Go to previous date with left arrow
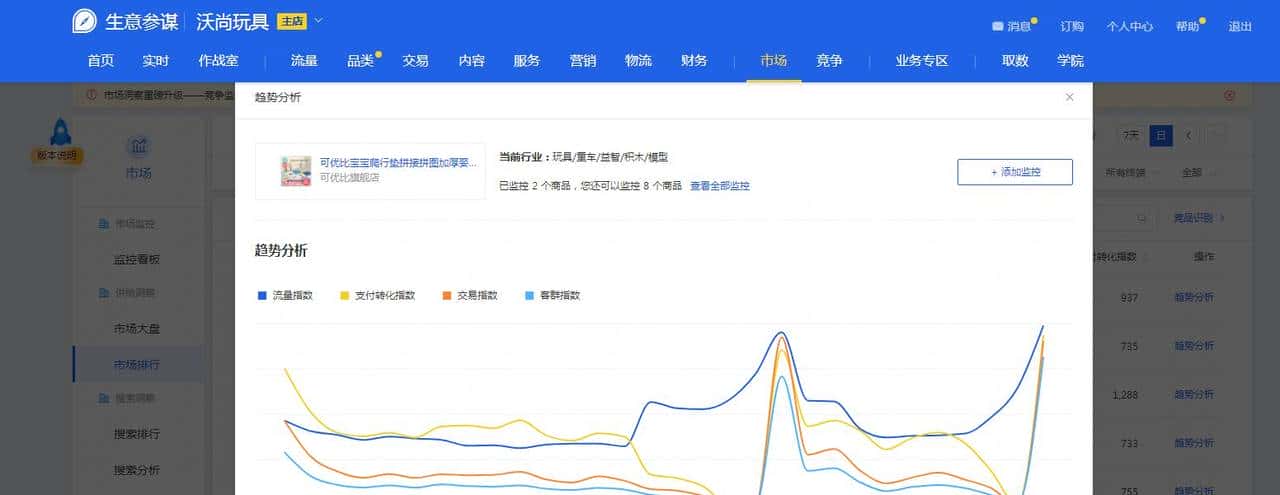 (1188, 135)
